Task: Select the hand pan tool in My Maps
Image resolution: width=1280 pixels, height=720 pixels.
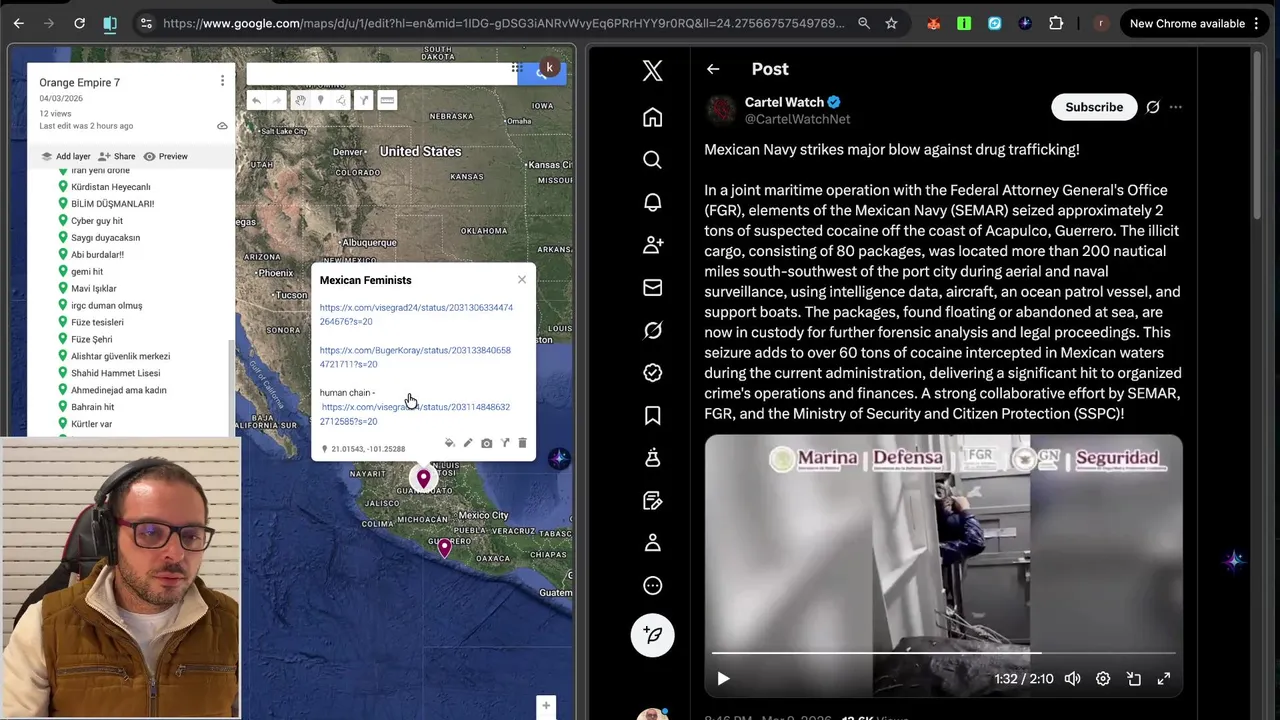Action: click(299, 100)
